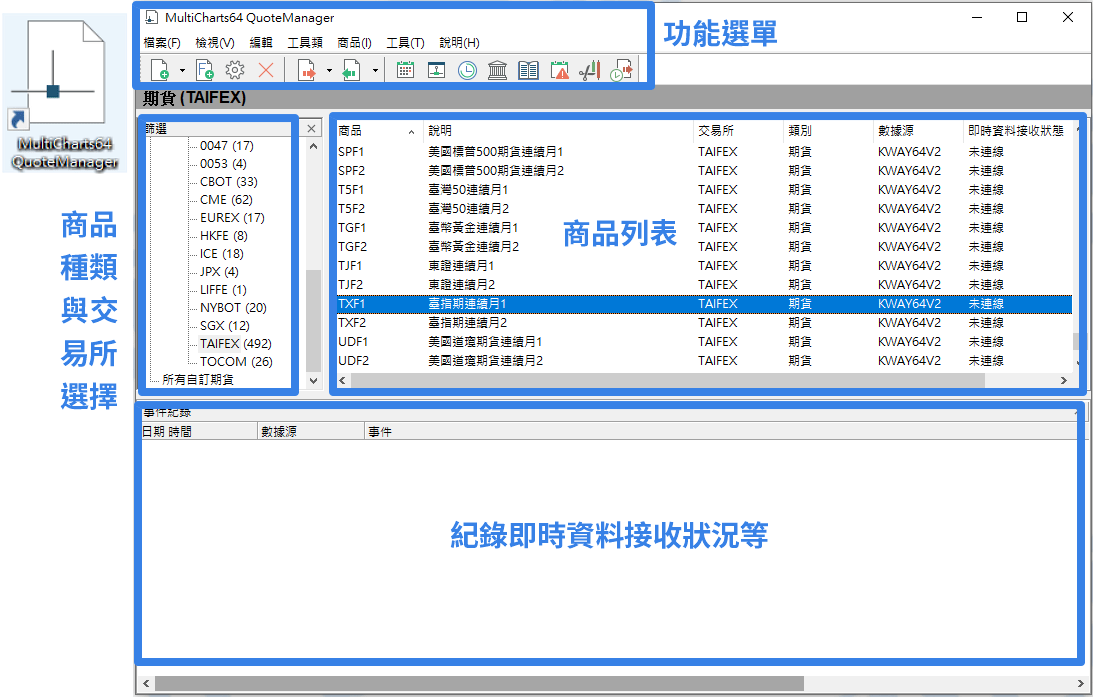Select the SPF1 symbol row
Screen dimensions: 1096x697
tap(704, 152)
